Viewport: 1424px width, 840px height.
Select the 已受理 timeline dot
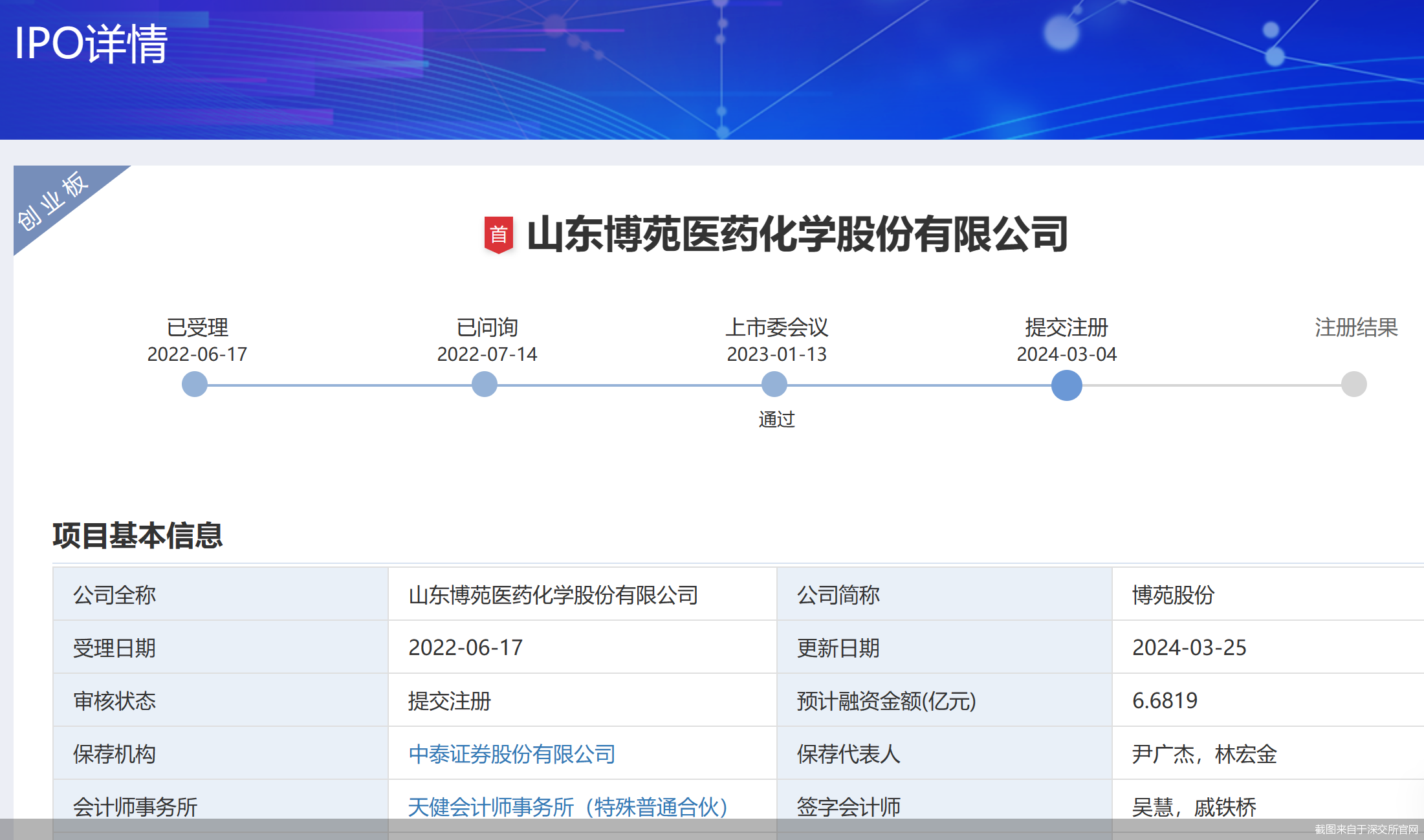[x=195, y=385]
